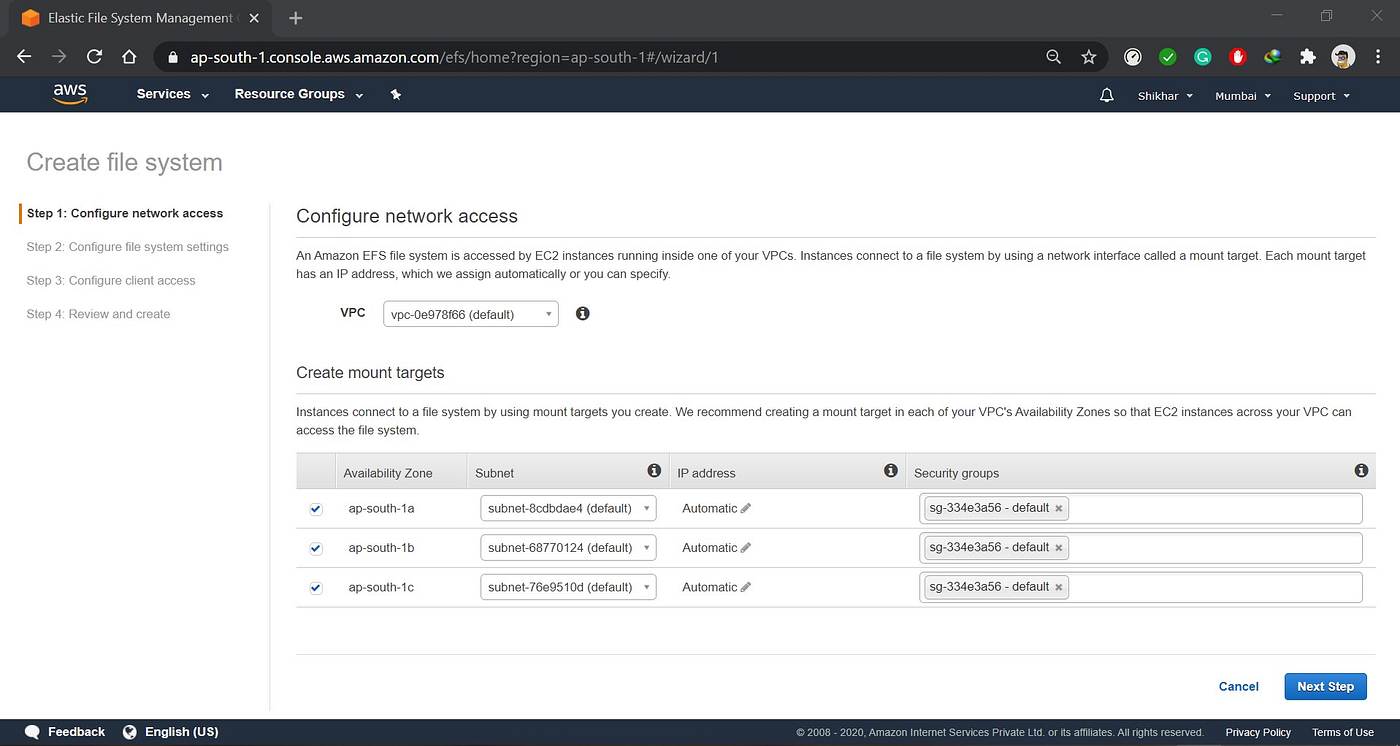Click the pinned shortcuts star icon in navbar
The height and width of the screenshot is (746, 1400).
pyautogui.click(x=395, y=93)
